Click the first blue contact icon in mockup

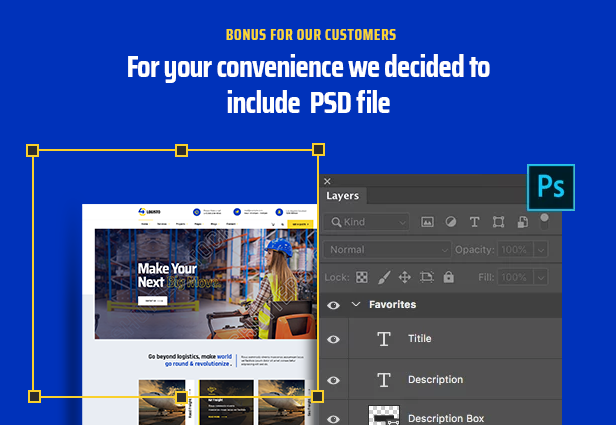pos(197,212)
